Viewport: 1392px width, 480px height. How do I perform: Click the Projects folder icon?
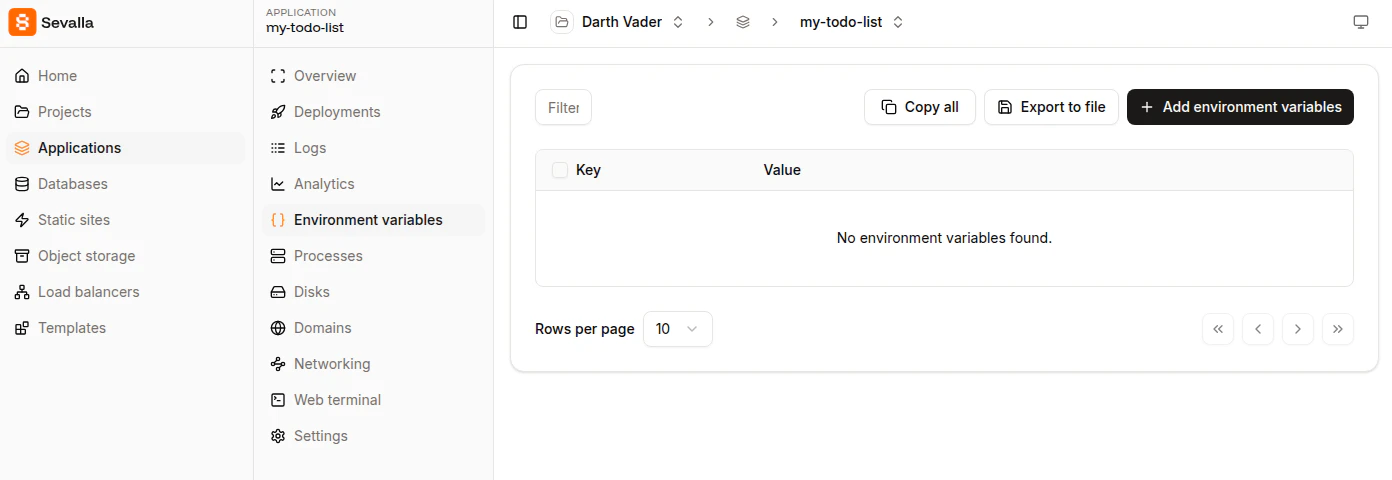tap(22, 112)
